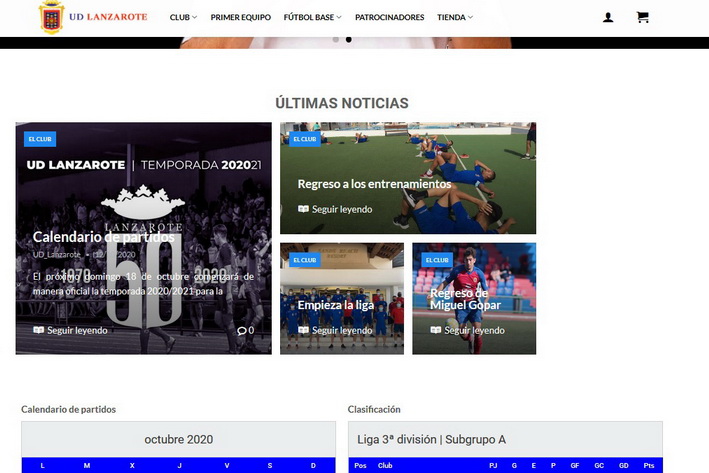Image resolution: width=709 pixels, height=473 pixels.
Task: Click the Pts column header in Clasificación
Action: tap(649, 465)
